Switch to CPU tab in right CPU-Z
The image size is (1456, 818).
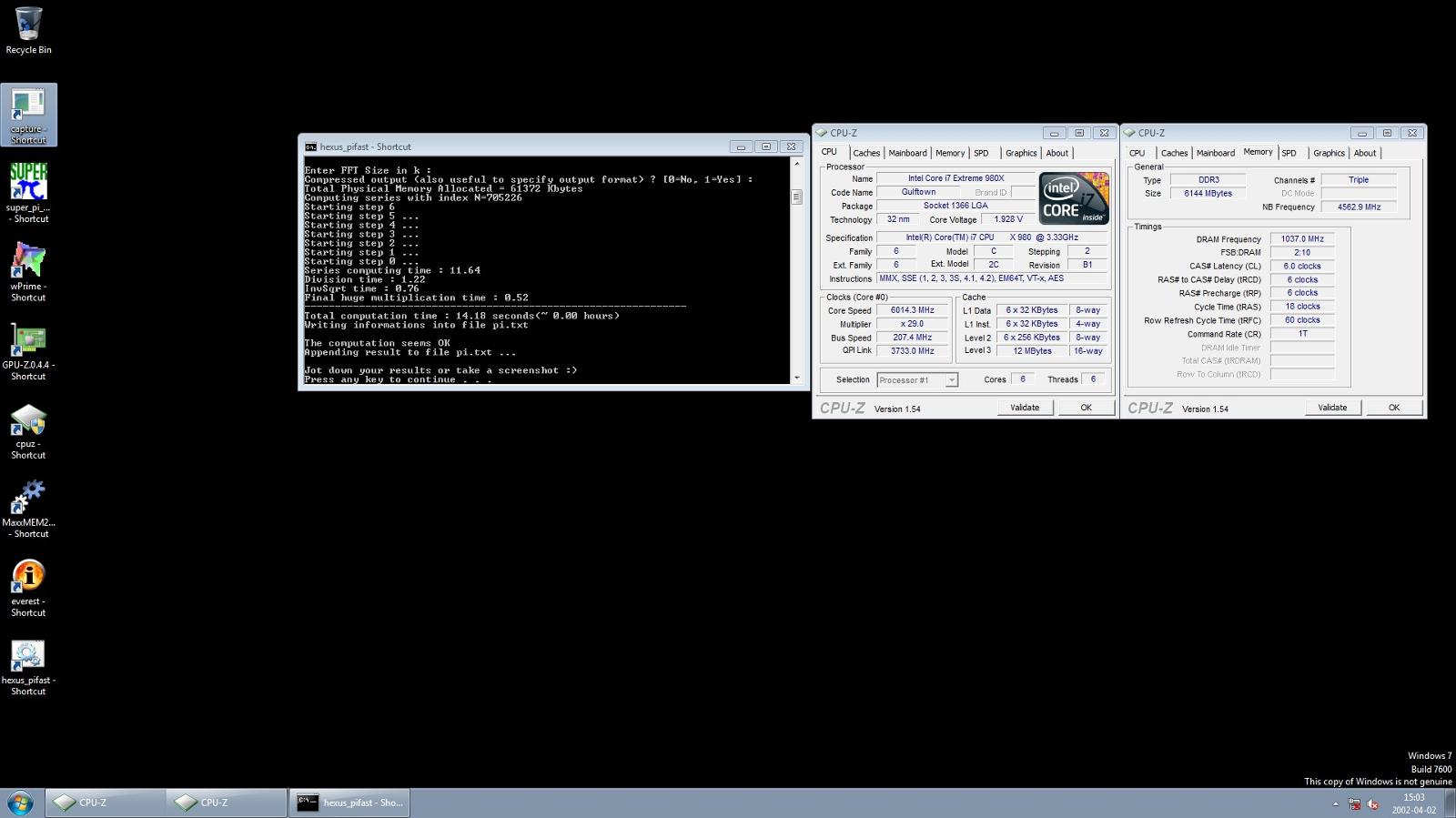click(1137, 153)
